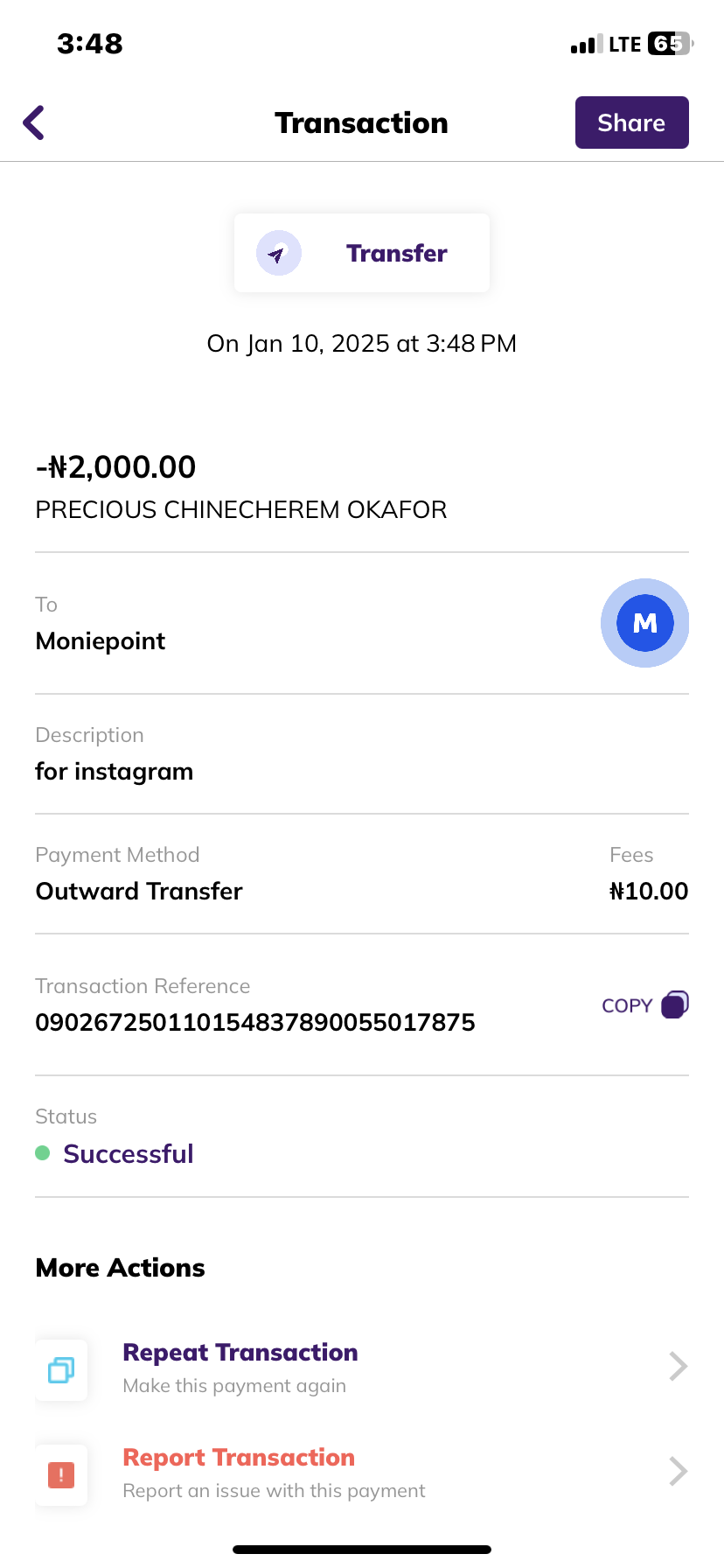The image size is (724, 1568).
Task: Open the Report Transaction chevron
Action: click(678, 1472)
